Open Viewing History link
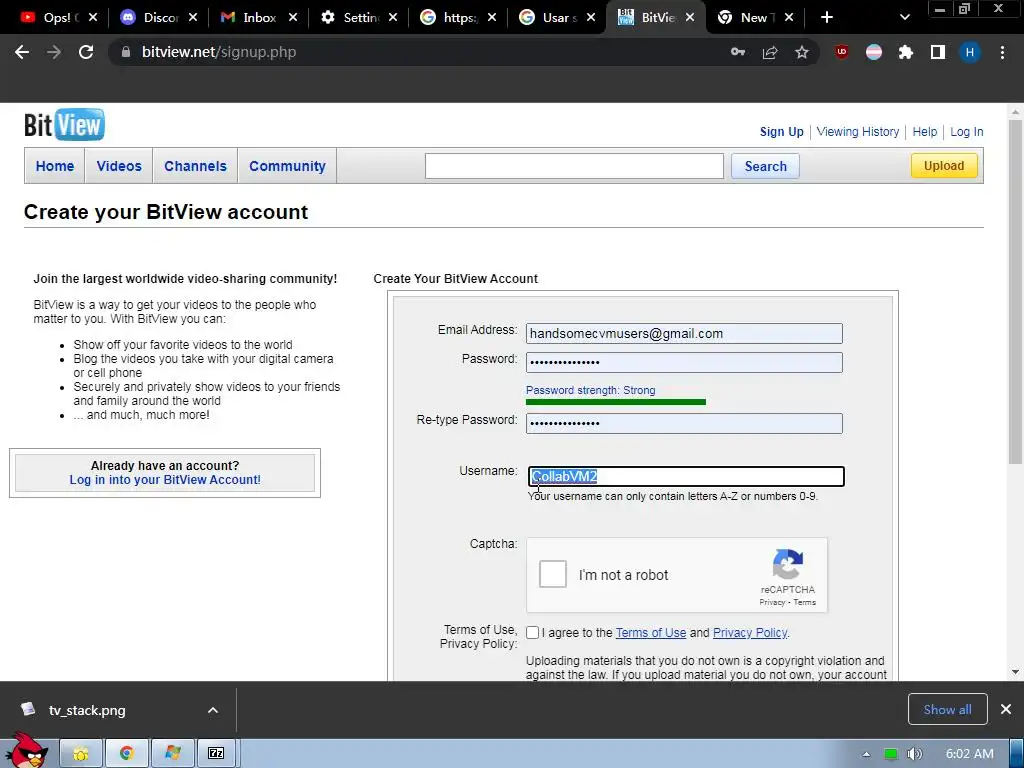 (857, 132)
